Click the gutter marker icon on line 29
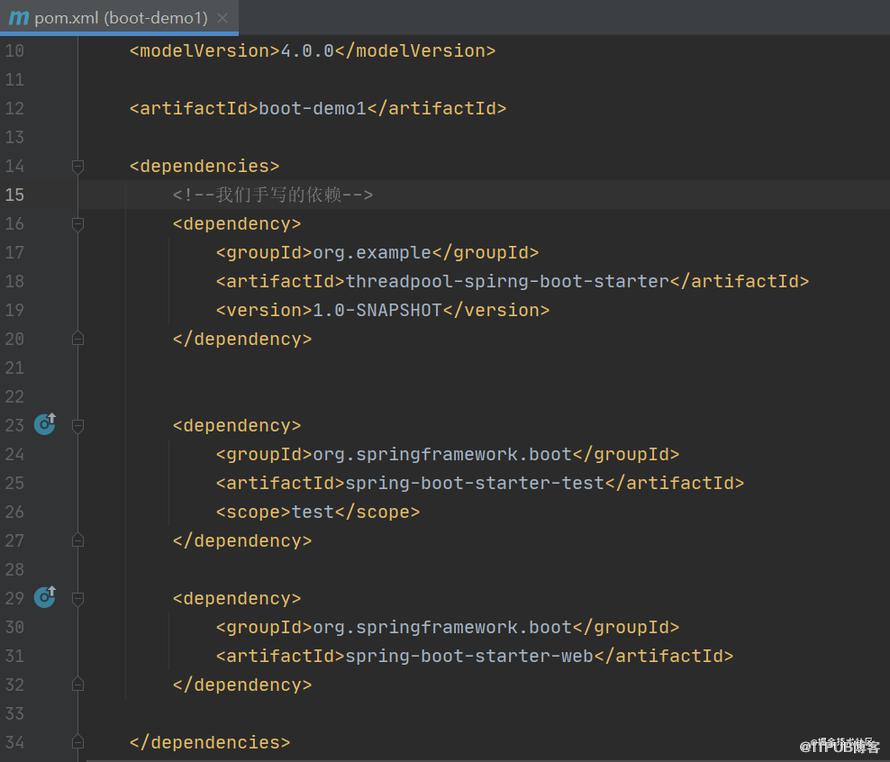This screenshot has height=762, width=890. pyautogui.click(x=45, y=597)
